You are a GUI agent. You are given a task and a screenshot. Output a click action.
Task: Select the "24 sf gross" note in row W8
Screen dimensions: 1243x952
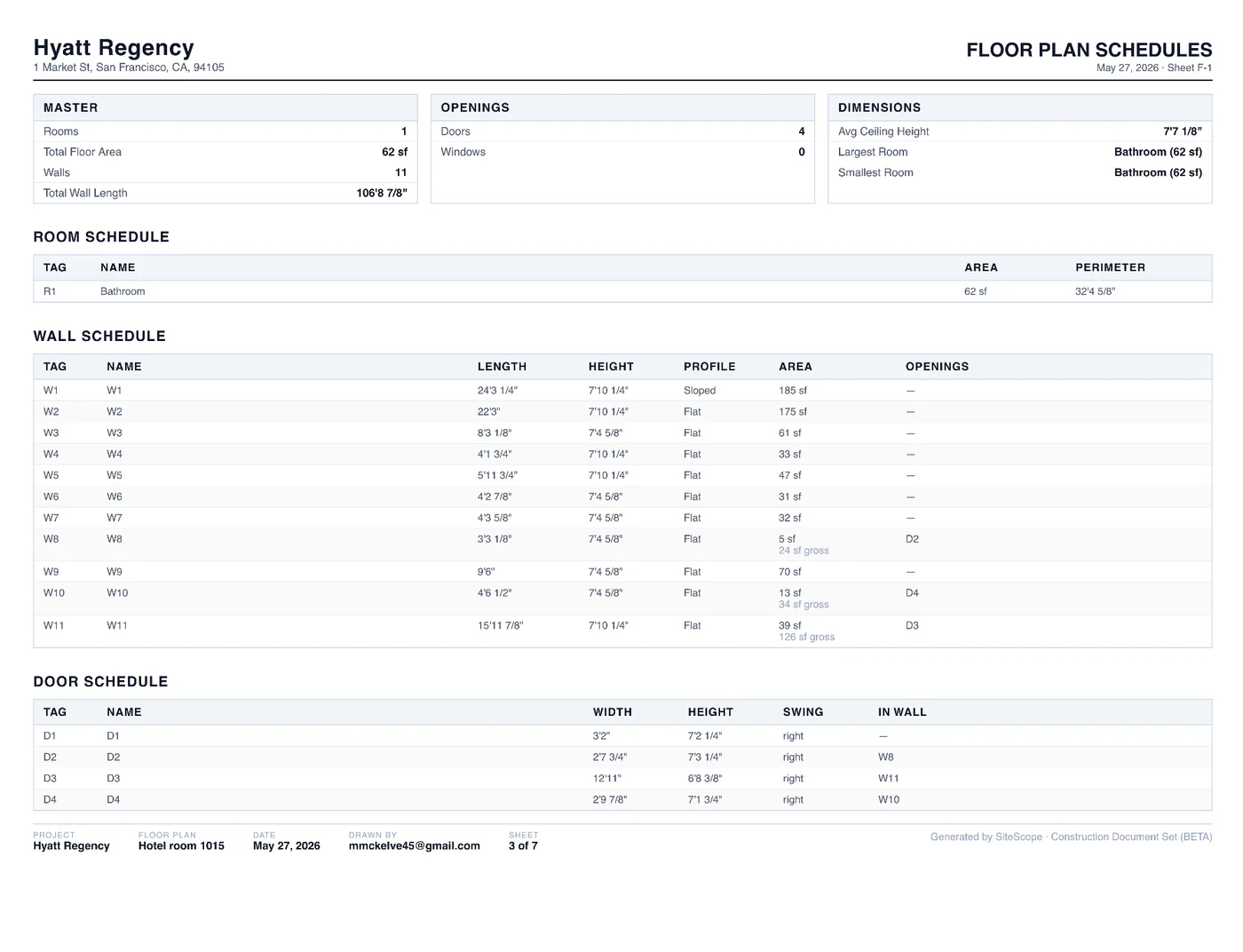pos(804,551)
